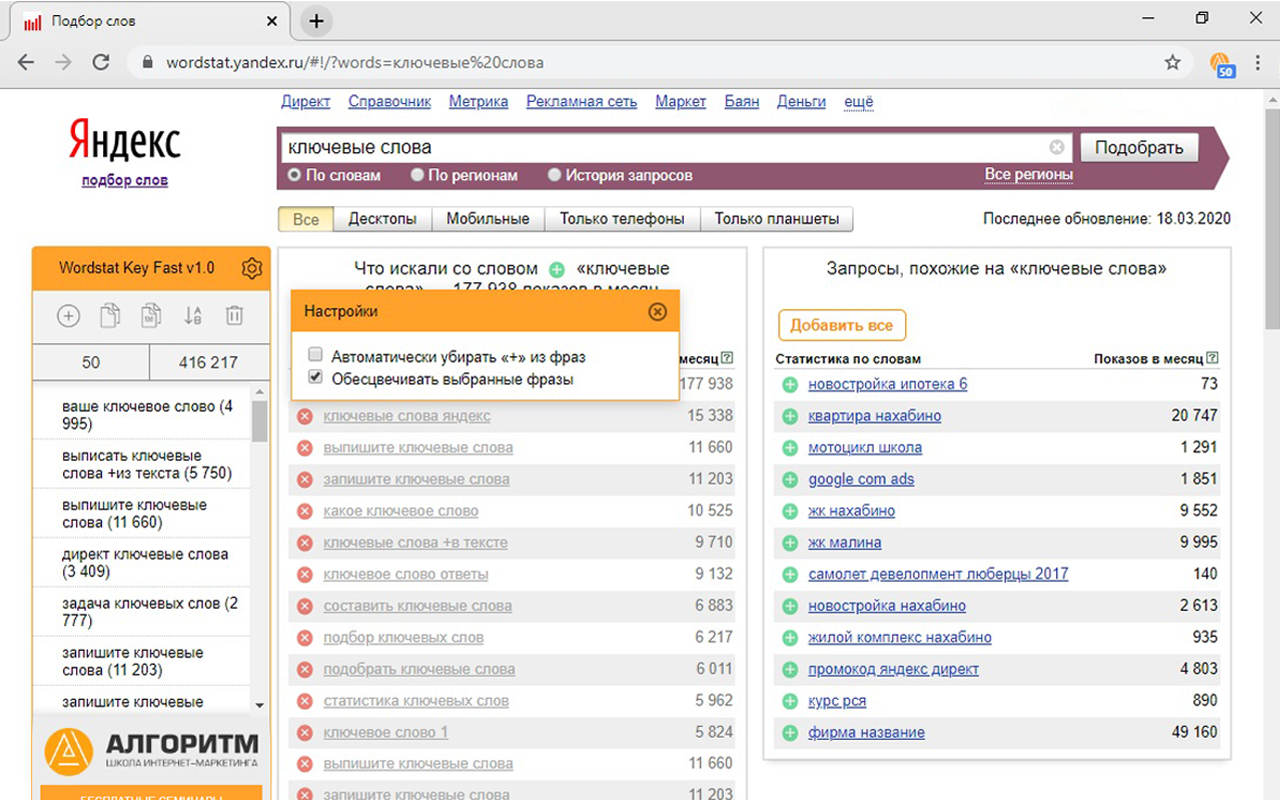This screenshot has width=1280, height=800.
Task: Reload the page
Action: point(101,62)
